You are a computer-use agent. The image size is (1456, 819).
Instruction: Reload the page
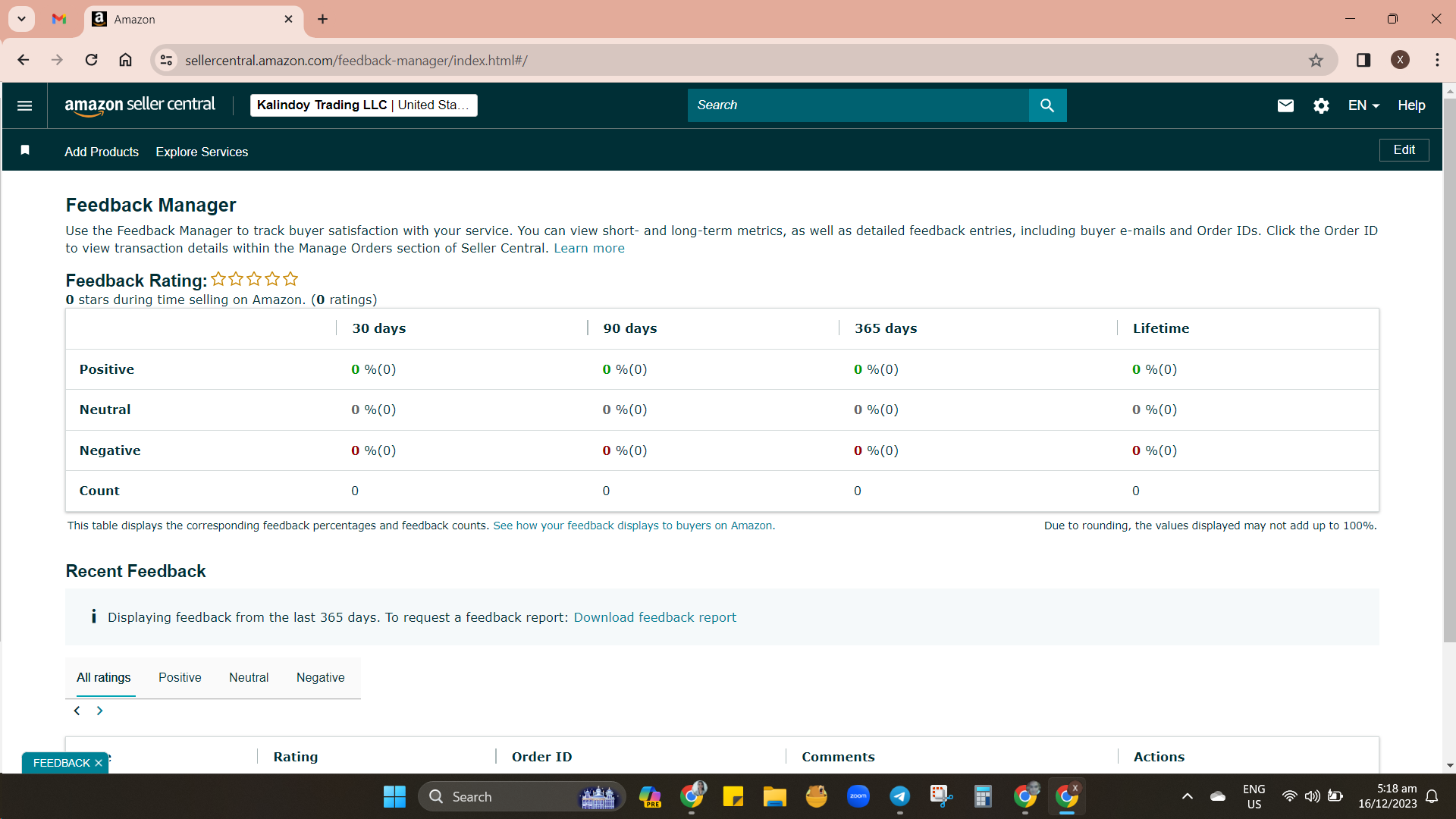pos(91,60)
